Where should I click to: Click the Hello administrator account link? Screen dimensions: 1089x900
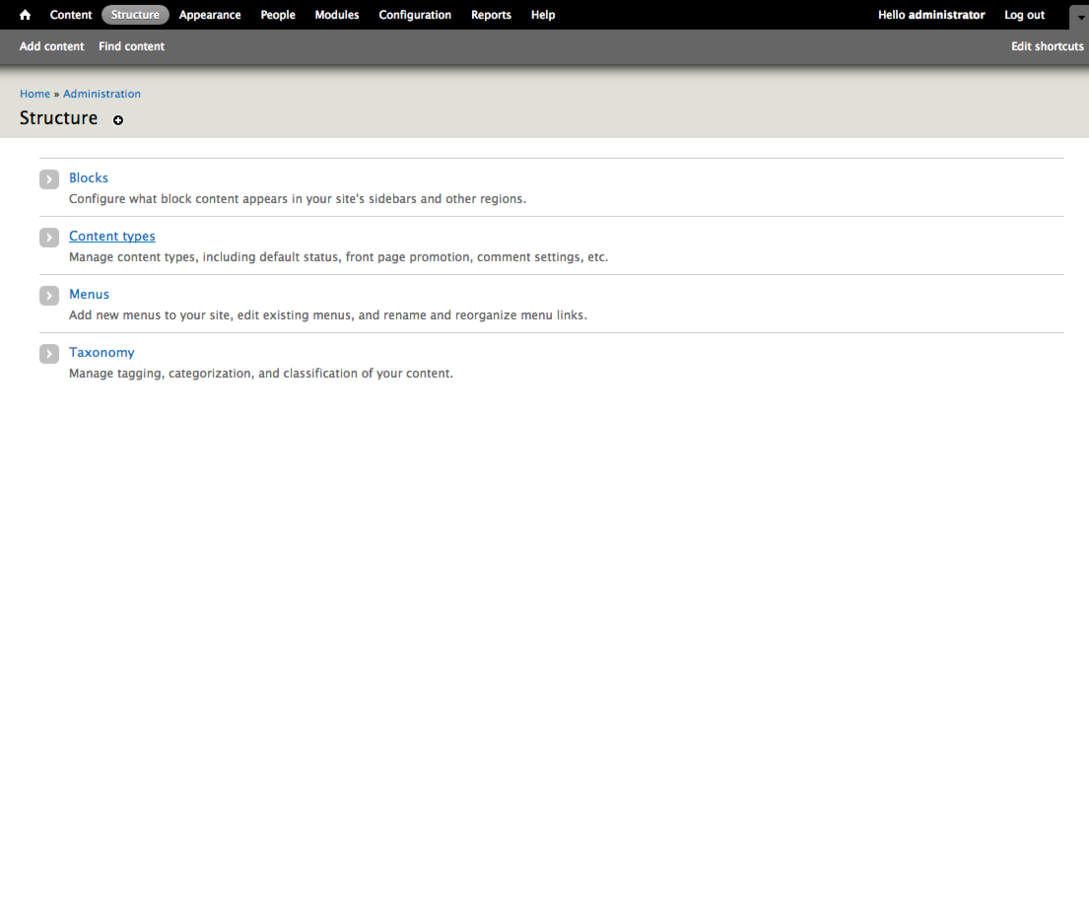(x=931, y=15)
